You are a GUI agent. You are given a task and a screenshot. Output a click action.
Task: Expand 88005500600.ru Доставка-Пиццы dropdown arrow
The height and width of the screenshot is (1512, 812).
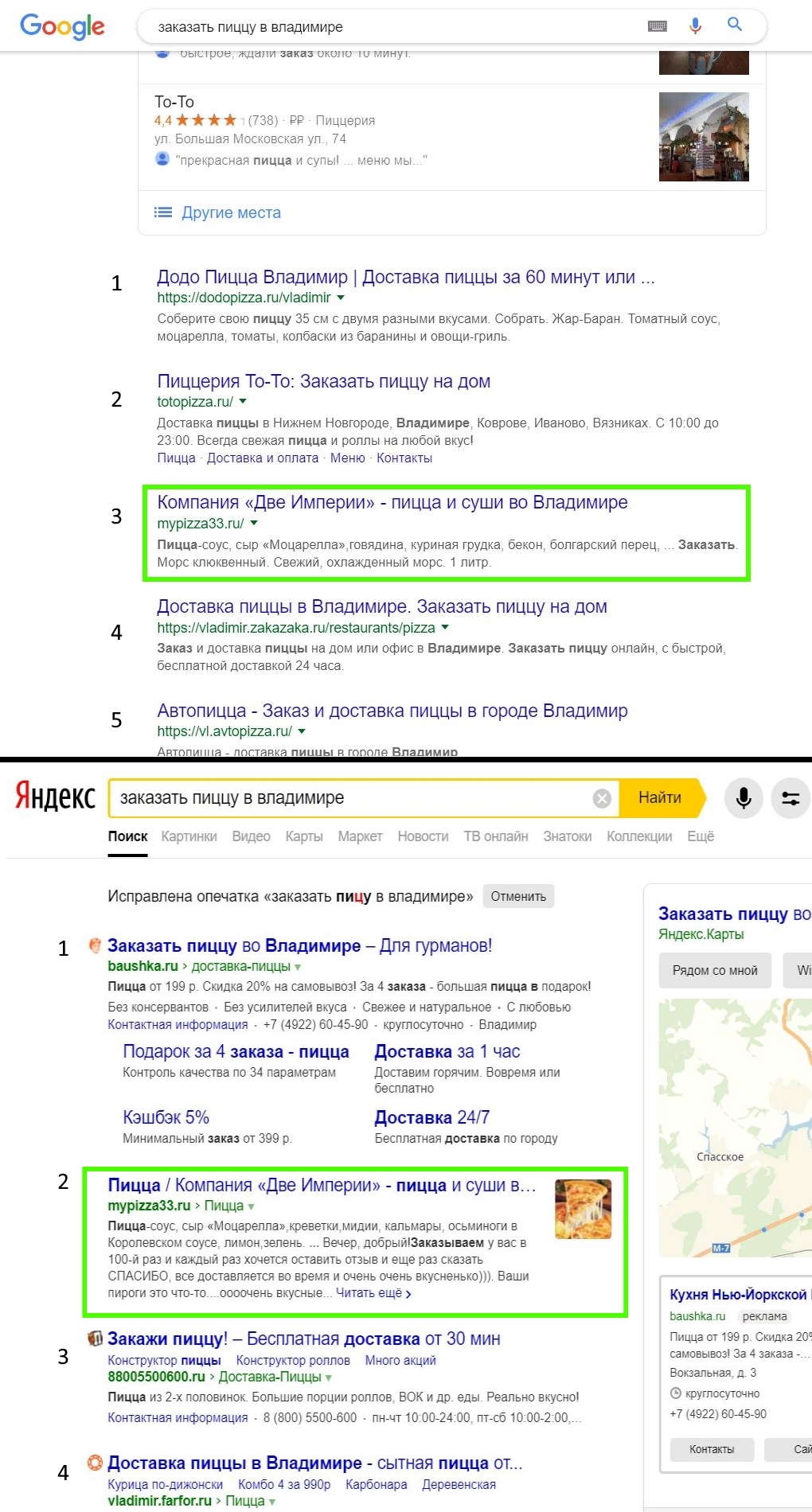[329, 1378]
